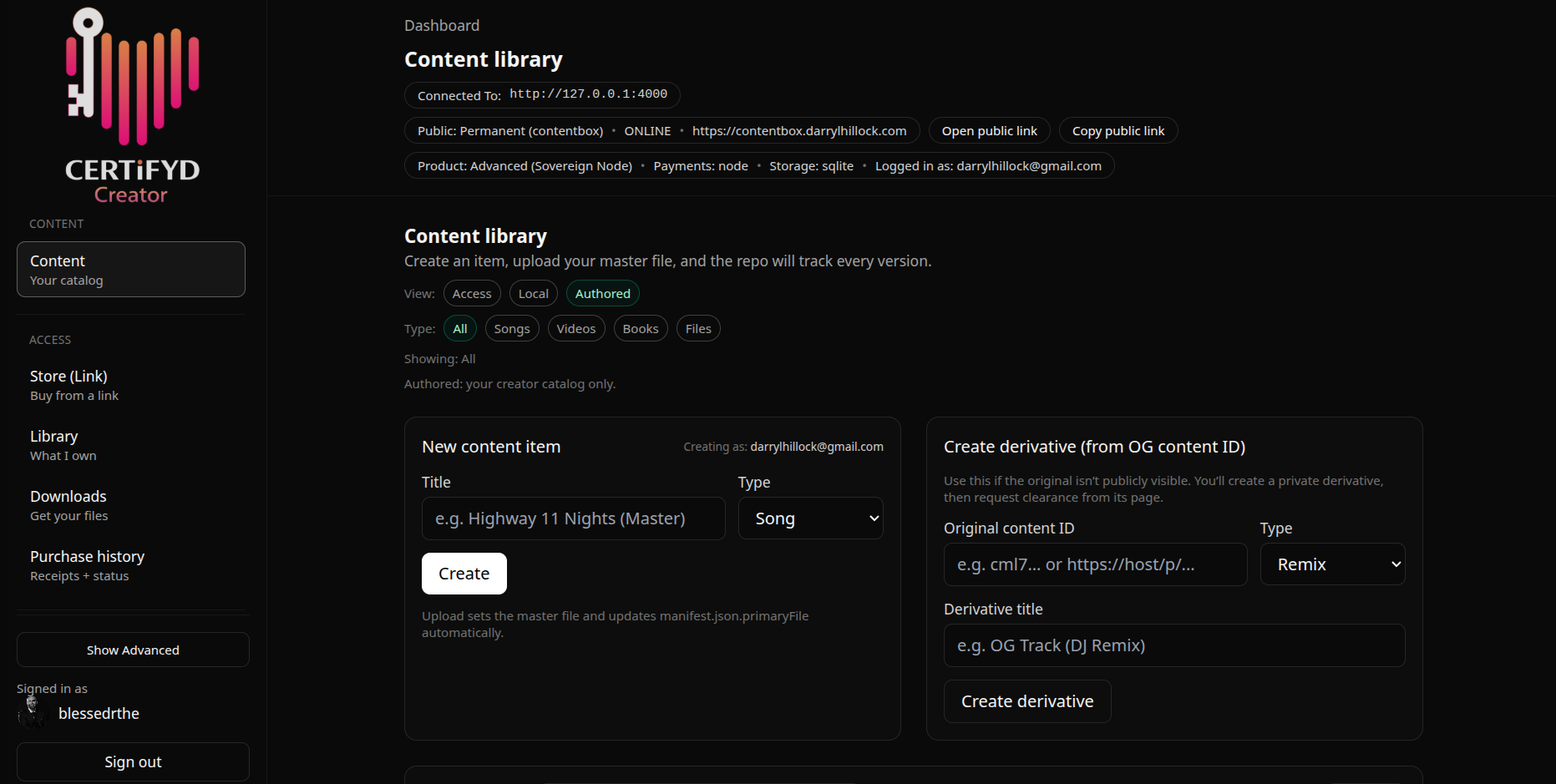This screenshot has width=1556, height=784.
Task: Open public link to contentbox
Action: coord(989,130)
